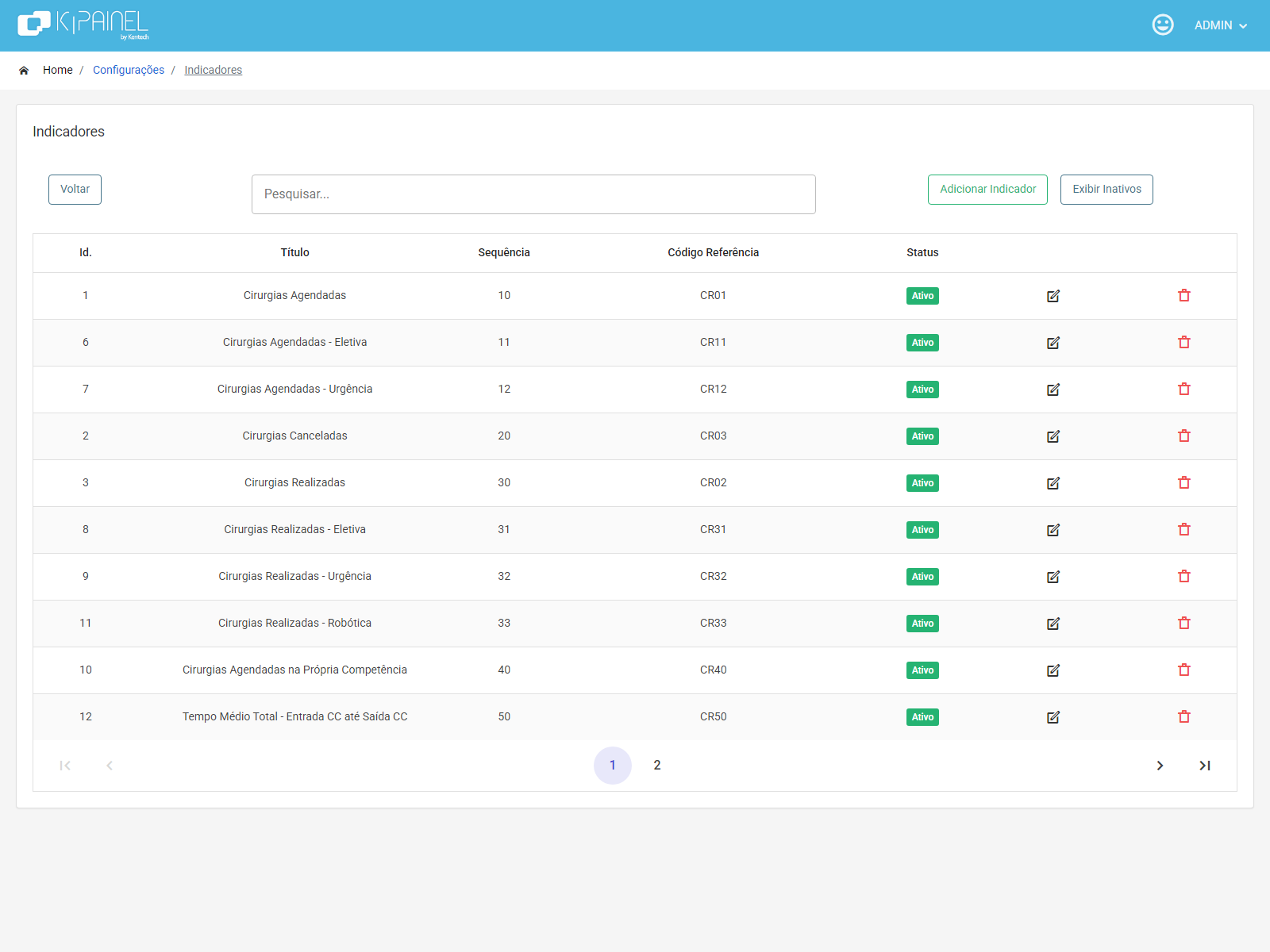Click the home icon in breadcrumb
1270x952 pixels.
tap(24, 71)
